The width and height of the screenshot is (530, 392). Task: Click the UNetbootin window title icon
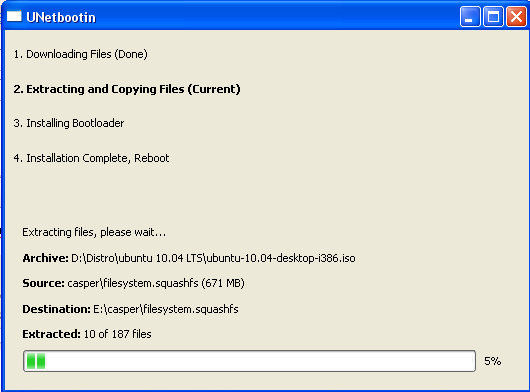pos(14,16)
